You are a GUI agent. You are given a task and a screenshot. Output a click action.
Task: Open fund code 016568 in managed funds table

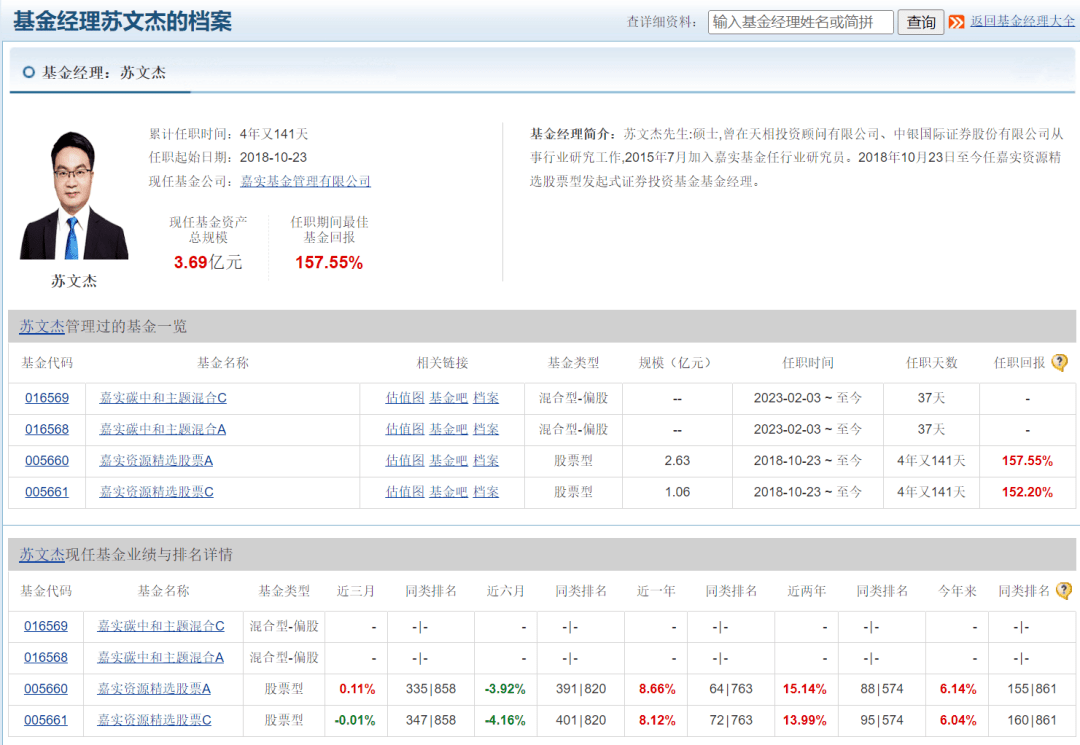(47, 430)
